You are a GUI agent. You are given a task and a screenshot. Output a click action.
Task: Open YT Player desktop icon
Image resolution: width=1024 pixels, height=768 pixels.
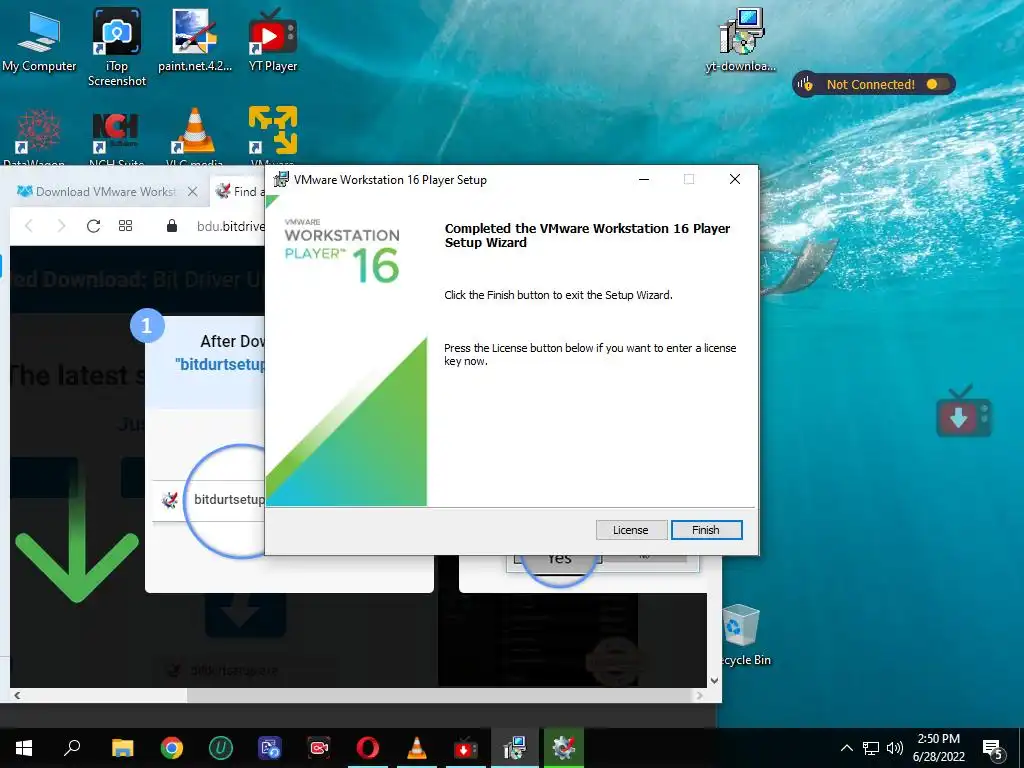(272, 40)
